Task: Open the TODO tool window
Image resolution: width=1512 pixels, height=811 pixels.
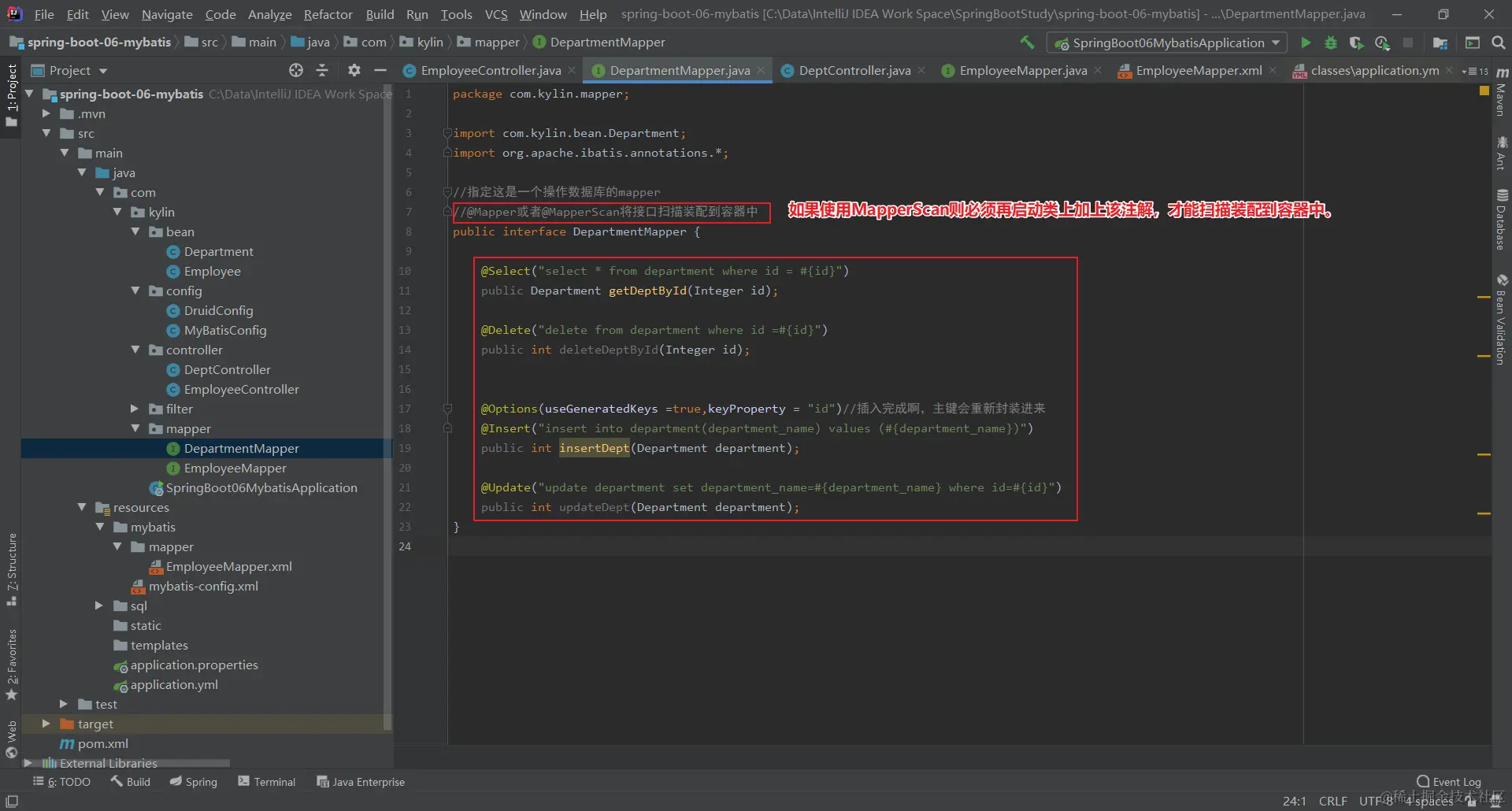Action: click(61, 782)
